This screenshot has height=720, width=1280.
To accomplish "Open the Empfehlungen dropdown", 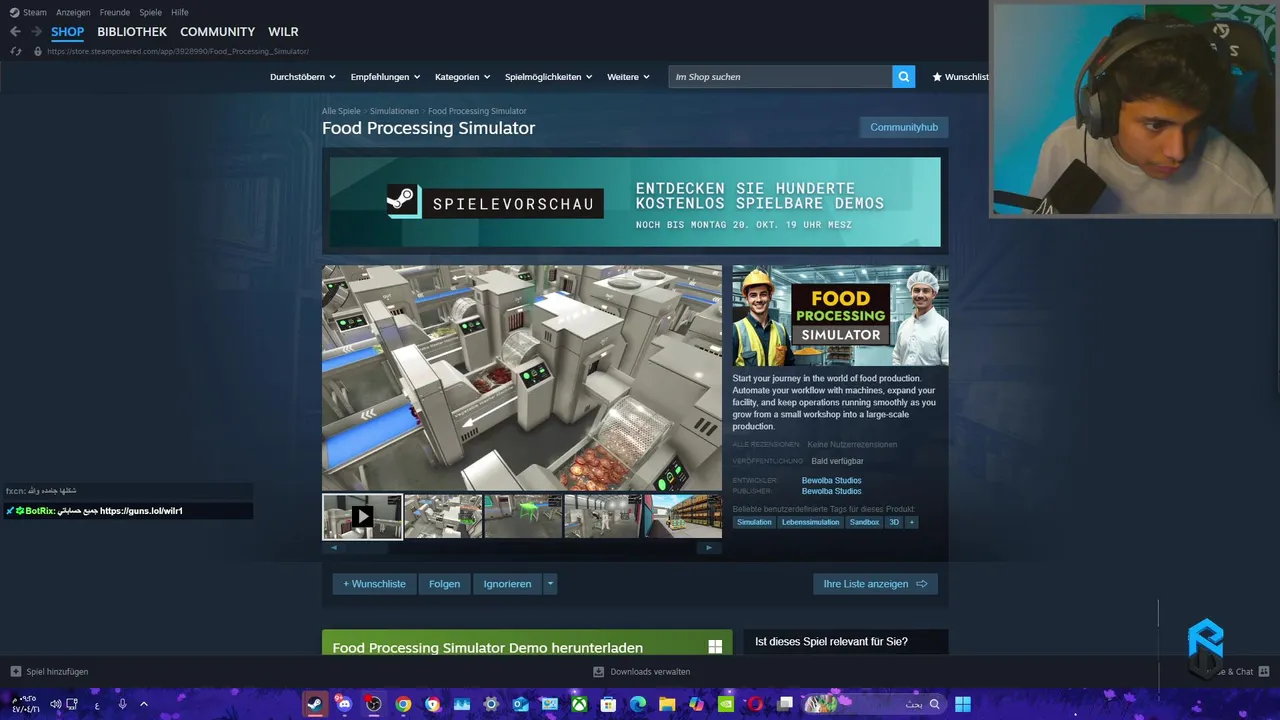I will point(385,77).
